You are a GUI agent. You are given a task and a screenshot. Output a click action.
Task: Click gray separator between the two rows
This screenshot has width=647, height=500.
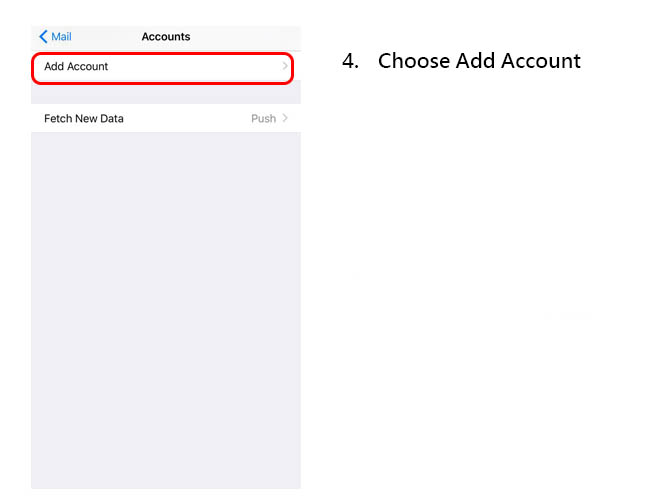click(x=166, y=94)
